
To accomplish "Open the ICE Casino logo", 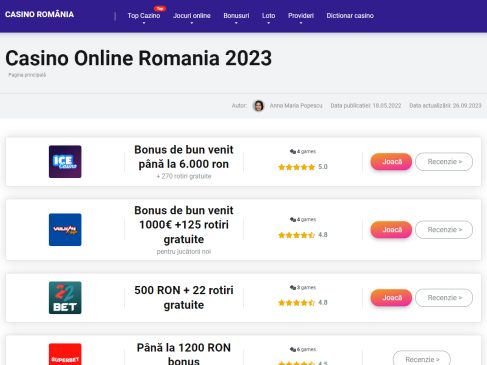I will pyautogui.click(x=65, y=162).
